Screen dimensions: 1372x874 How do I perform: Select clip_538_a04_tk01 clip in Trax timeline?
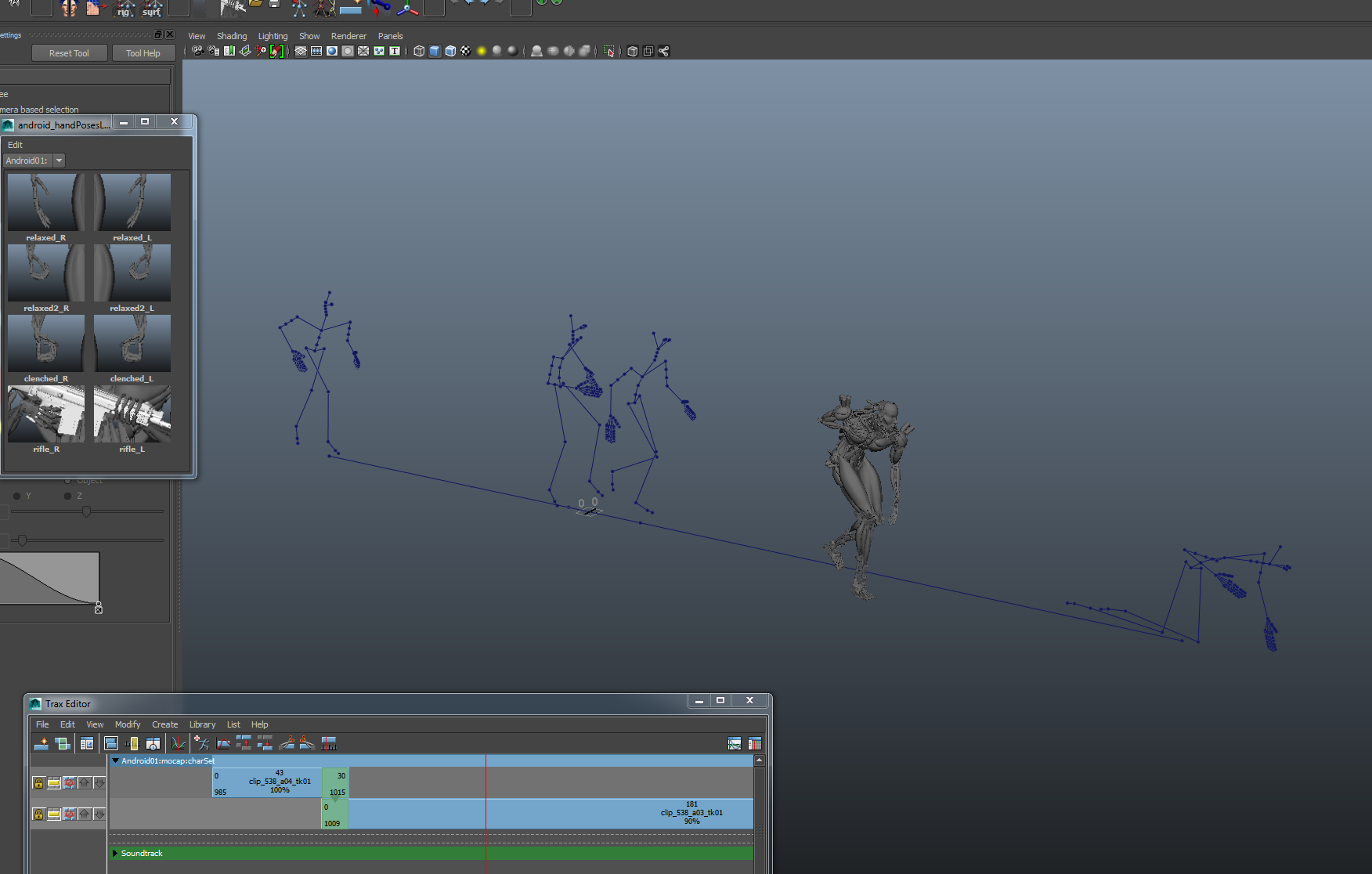click(x=267, y=782)
